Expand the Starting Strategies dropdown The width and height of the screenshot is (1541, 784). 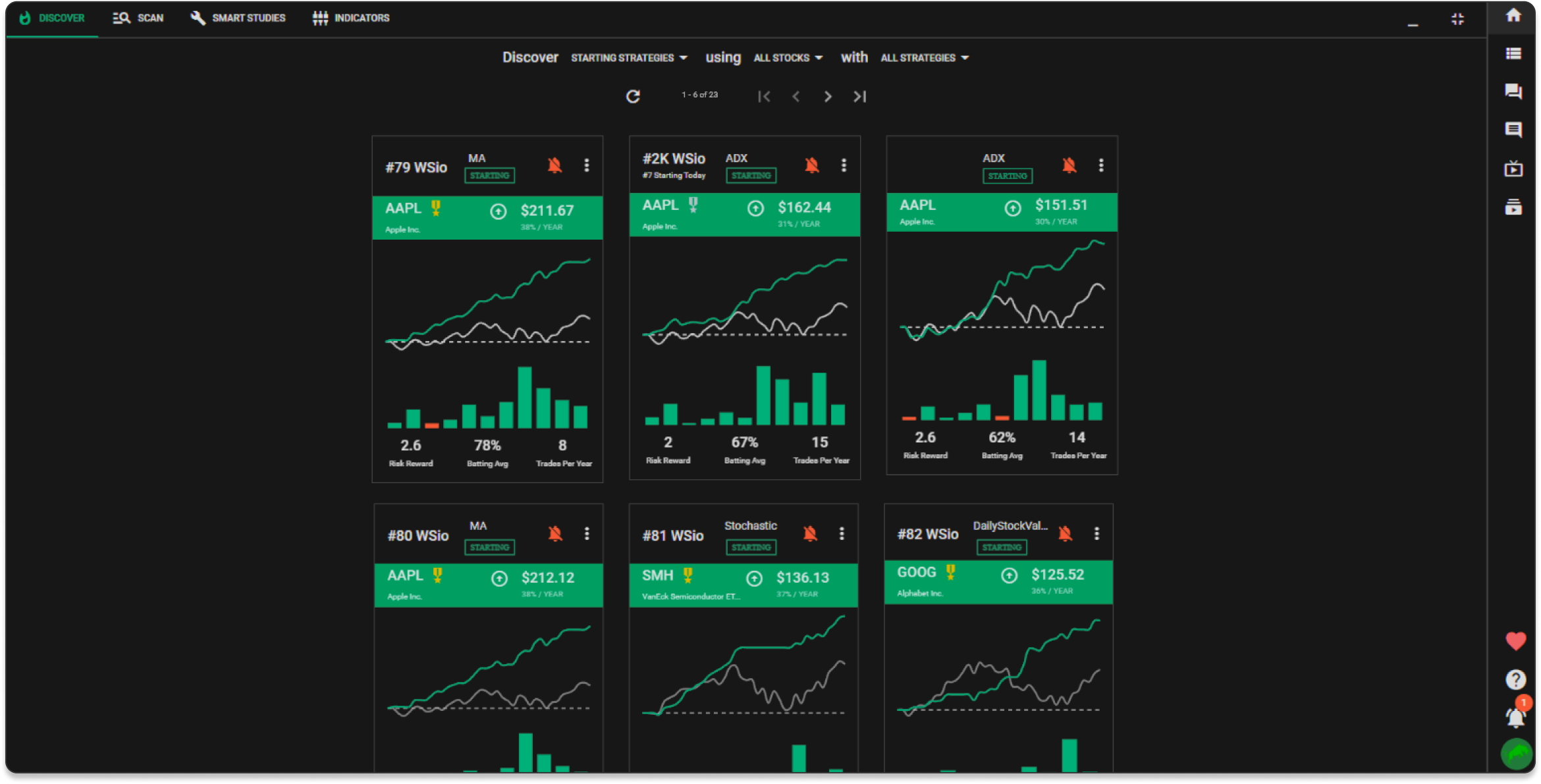(629, 58)
